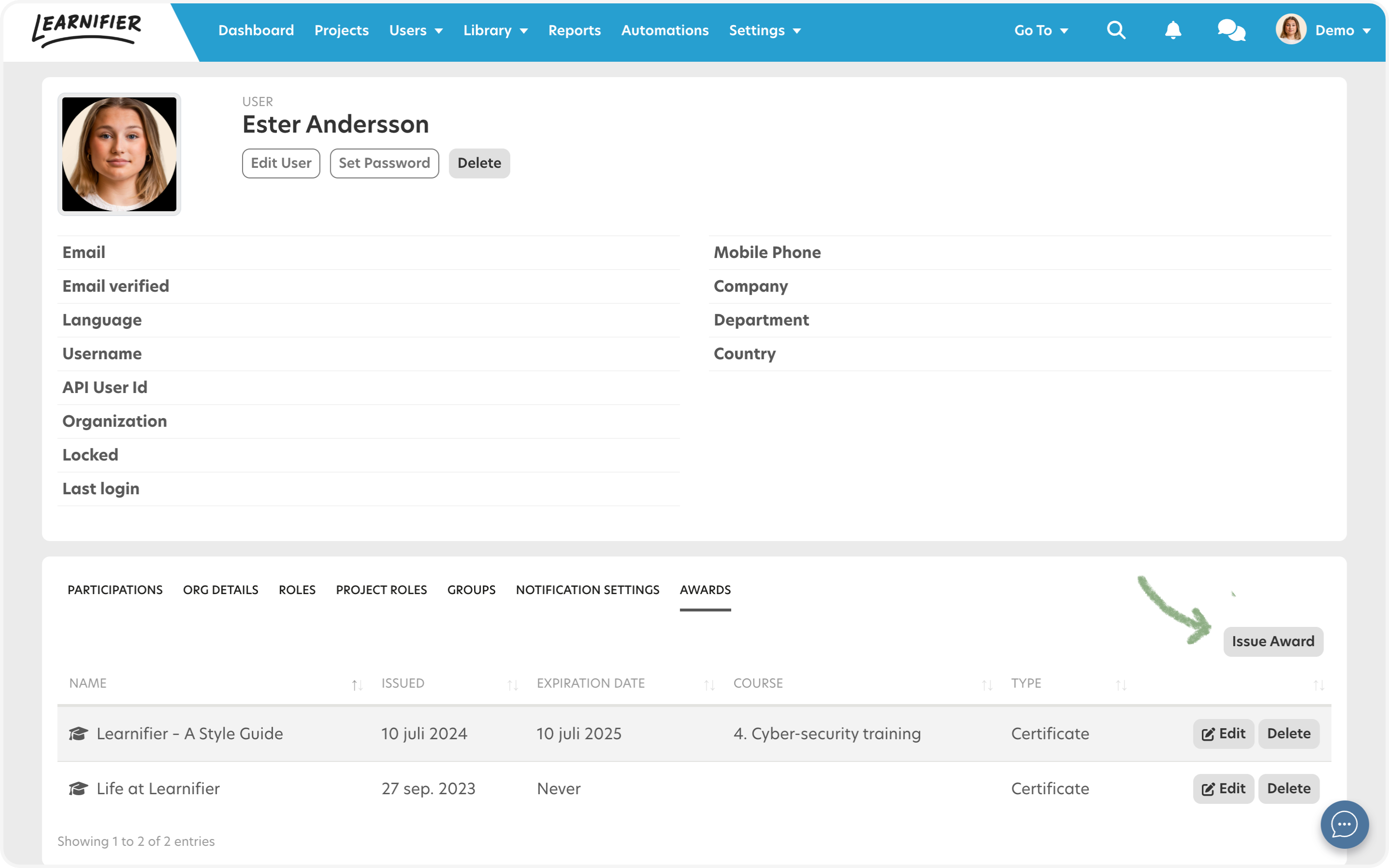Viewport: 1389px width, 868px height.
Task: Expand the Users dropdown menu
Action: tap(416, 30)
